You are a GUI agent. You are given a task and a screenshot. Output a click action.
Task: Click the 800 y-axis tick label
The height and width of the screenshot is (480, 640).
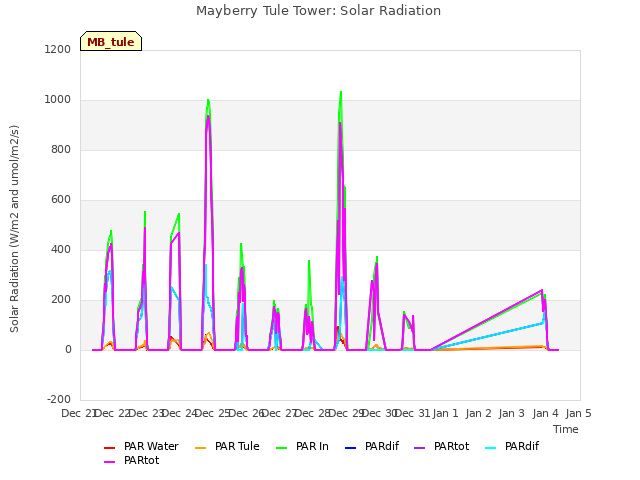[61, 149]
